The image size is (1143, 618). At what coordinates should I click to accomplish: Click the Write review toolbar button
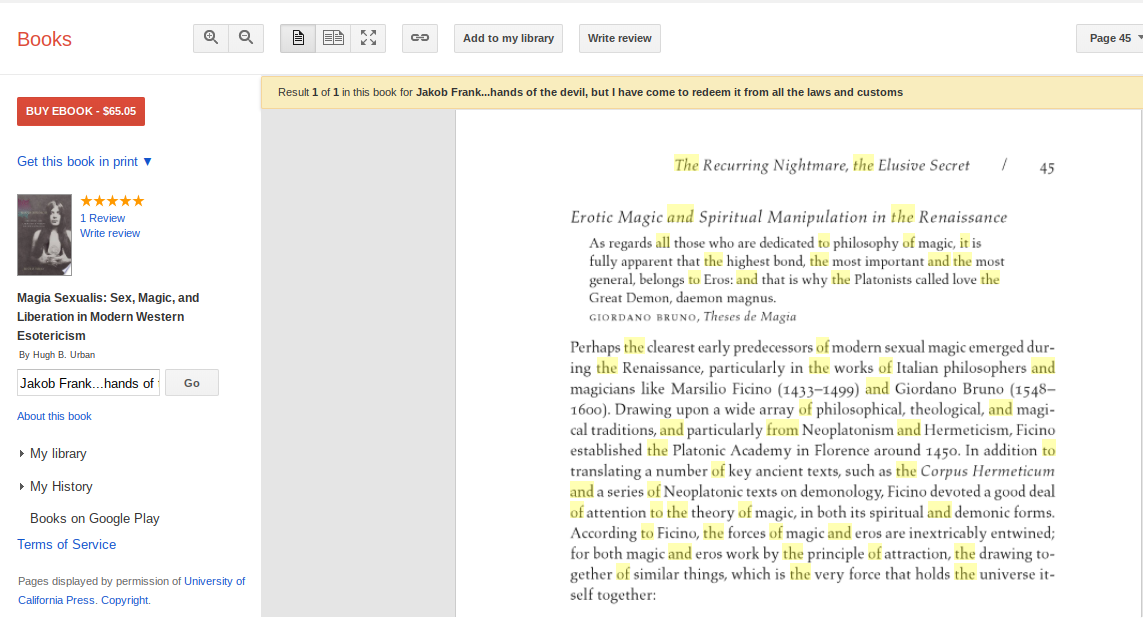[620, 38]
